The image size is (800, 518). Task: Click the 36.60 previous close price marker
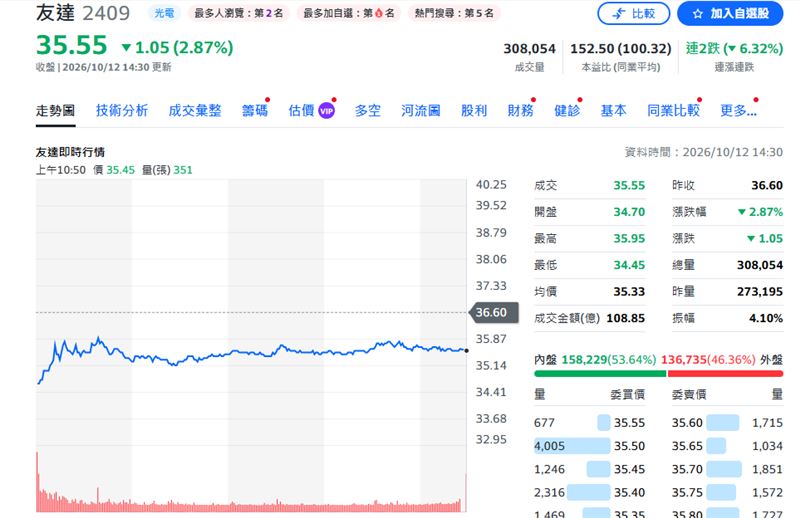[x=493, y=312]
